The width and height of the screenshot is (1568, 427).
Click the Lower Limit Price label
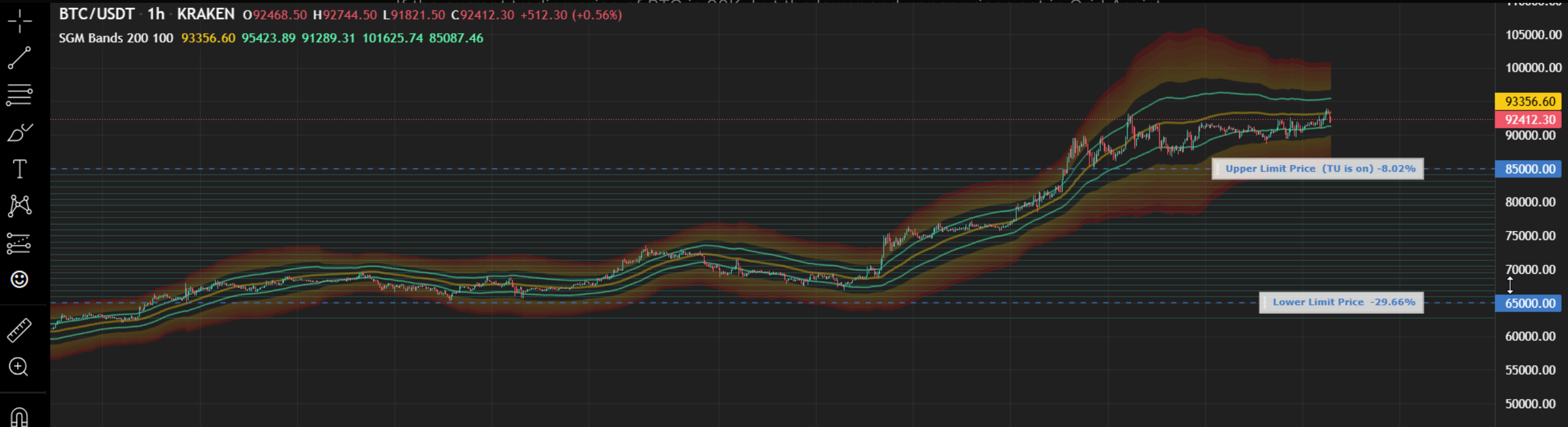coord(1341,302)
